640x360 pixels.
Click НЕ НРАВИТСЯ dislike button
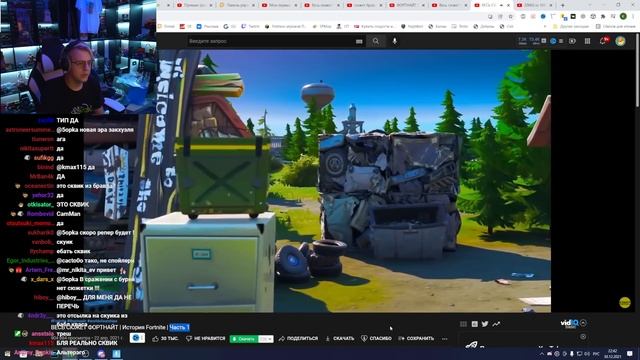205,338
